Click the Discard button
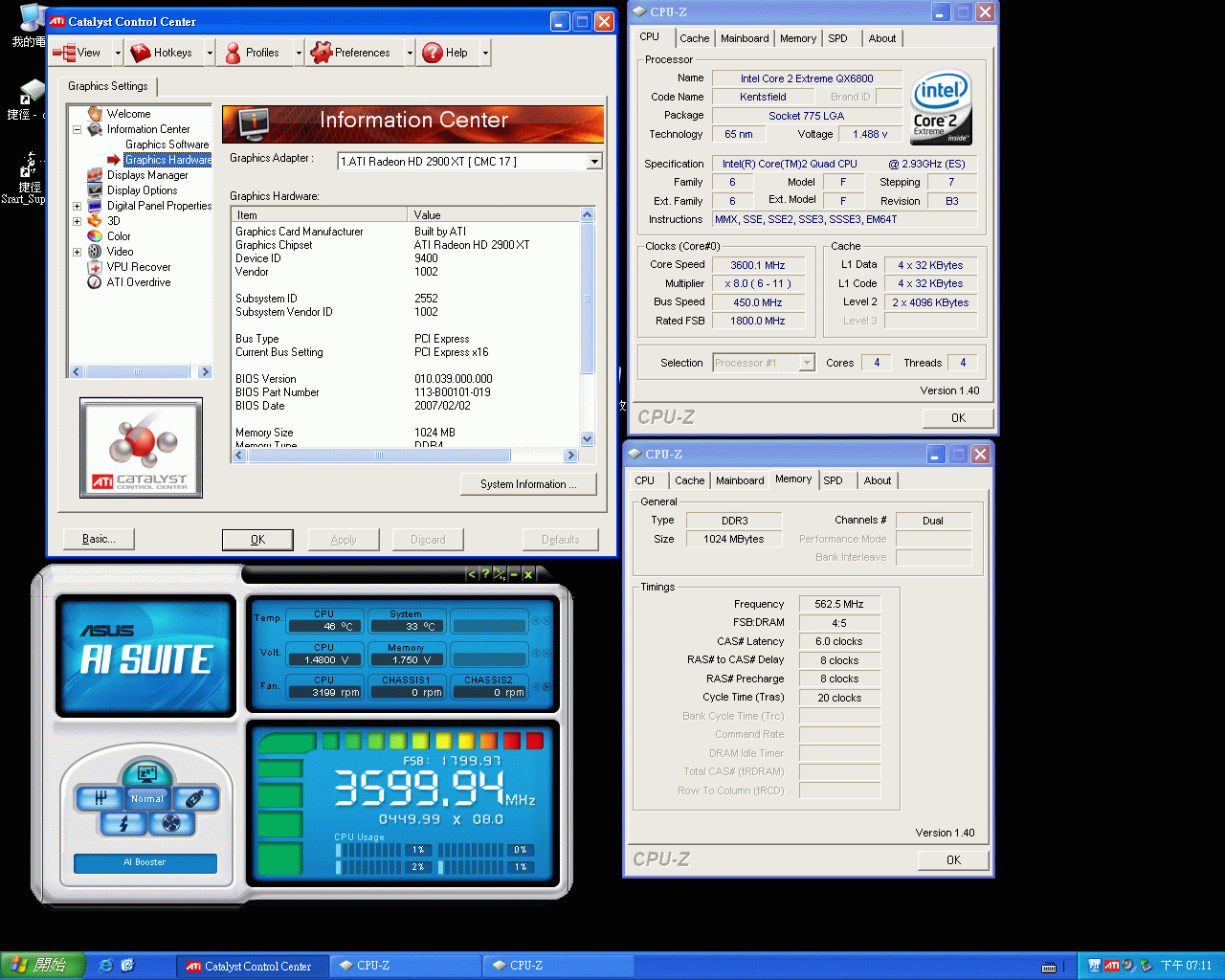The image size is (1225, 980). coord(428,540)
